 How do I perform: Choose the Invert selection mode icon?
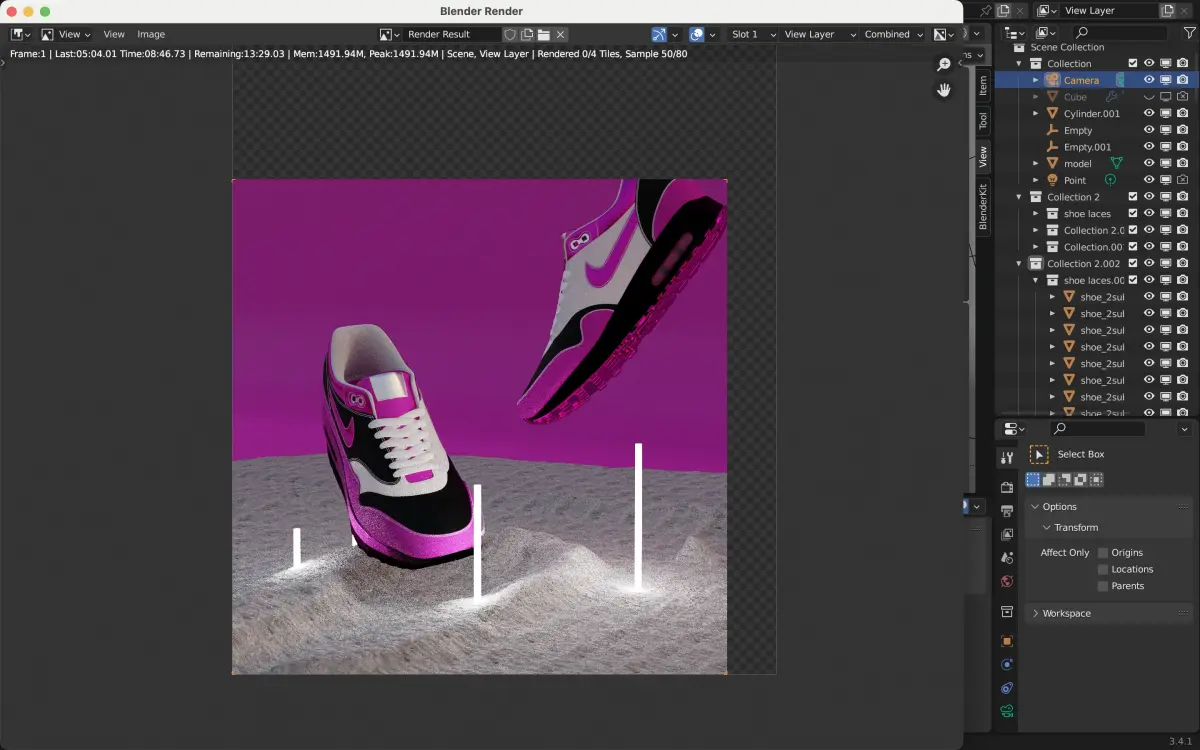coord(1080,480)
